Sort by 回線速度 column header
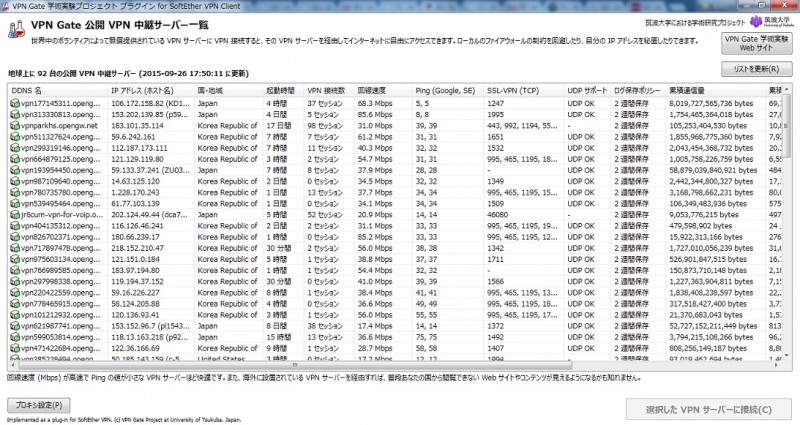 (383, 91)
